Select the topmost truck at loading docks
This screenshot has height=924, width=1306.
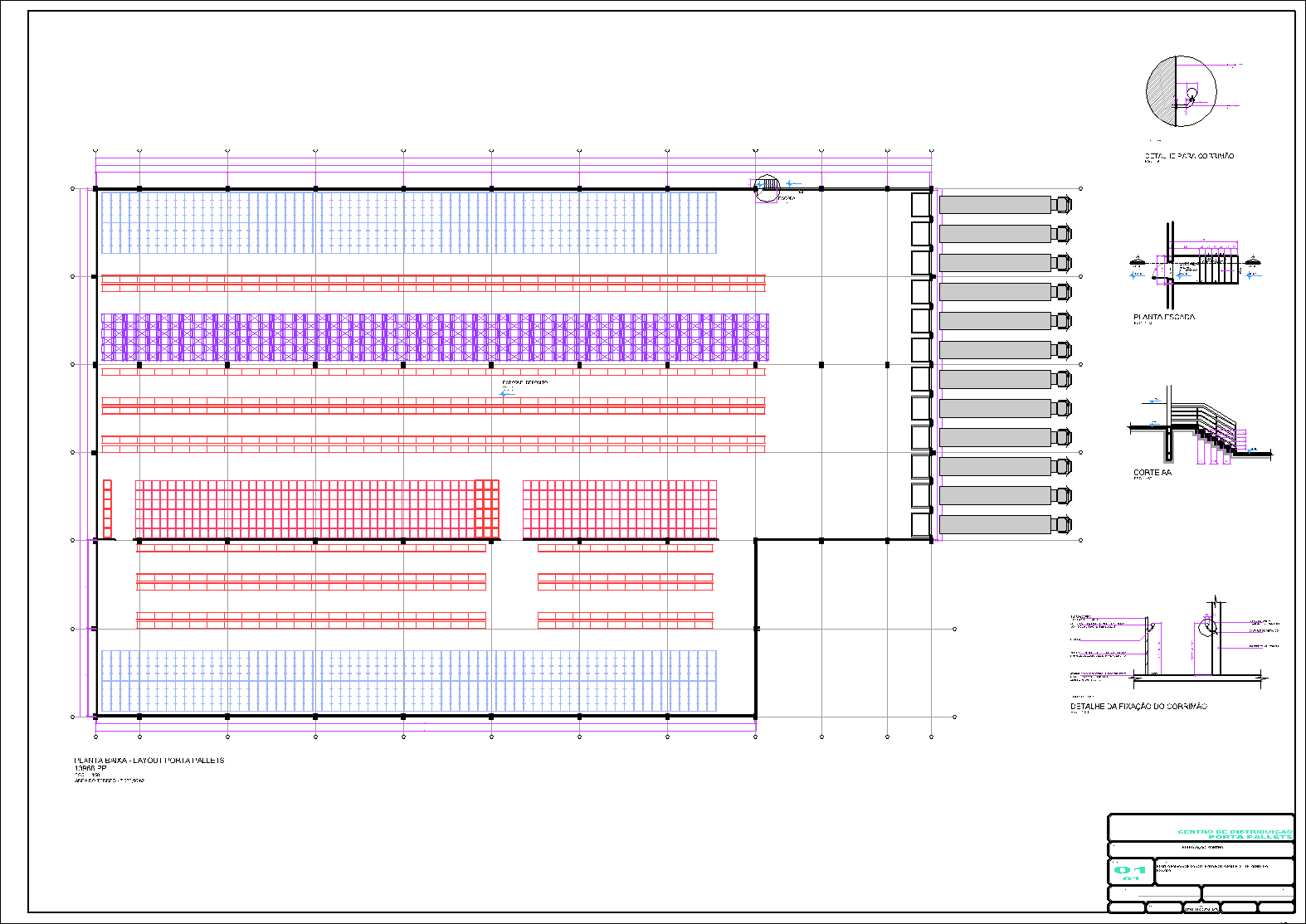tap(1005, 205)
